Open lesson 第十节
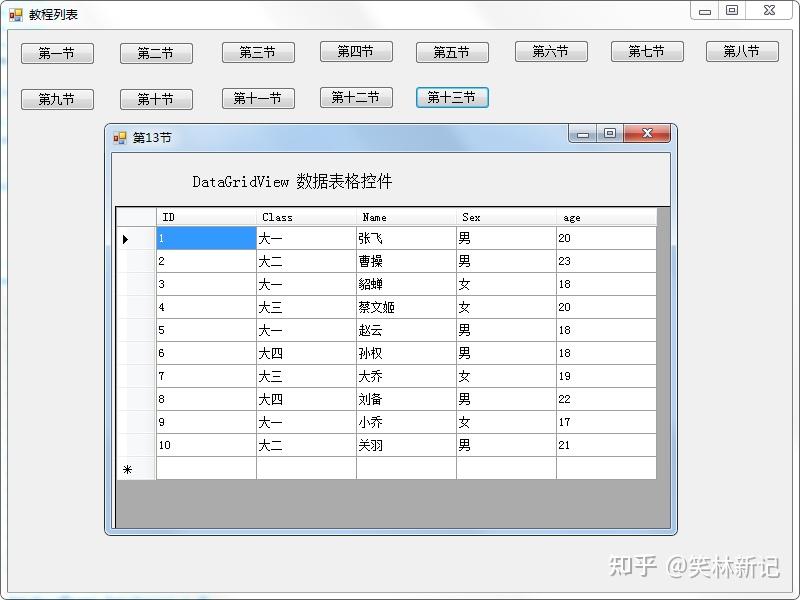The height and width of the screenshot is (600, 800). [x=156, y=98]
